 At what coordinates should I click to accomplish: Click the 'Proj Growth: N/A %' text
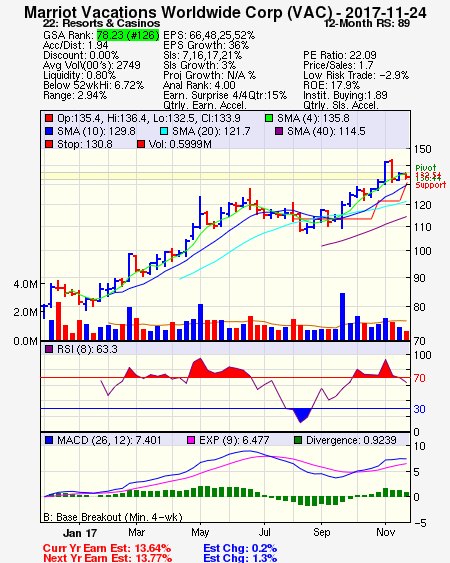click(x=209, y=75)
